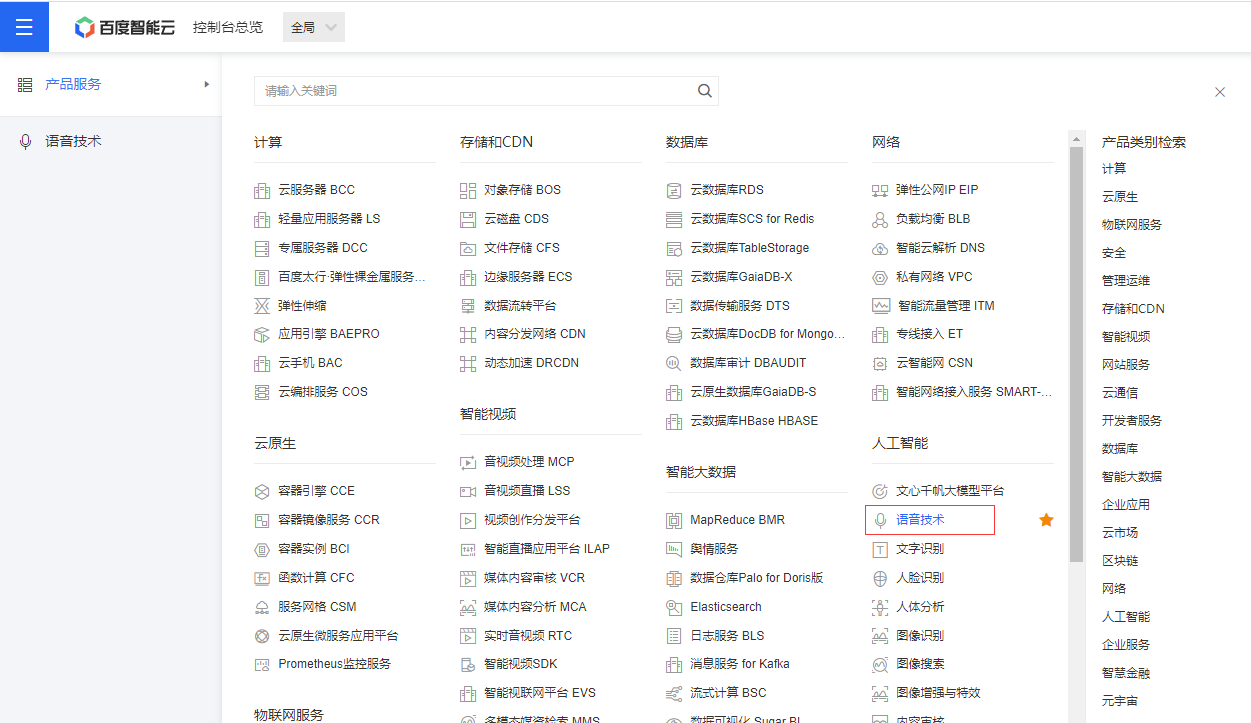The image size is (1251, 723).
Task: Open the hamburger menu button
Action: click(x=25, y=27)
